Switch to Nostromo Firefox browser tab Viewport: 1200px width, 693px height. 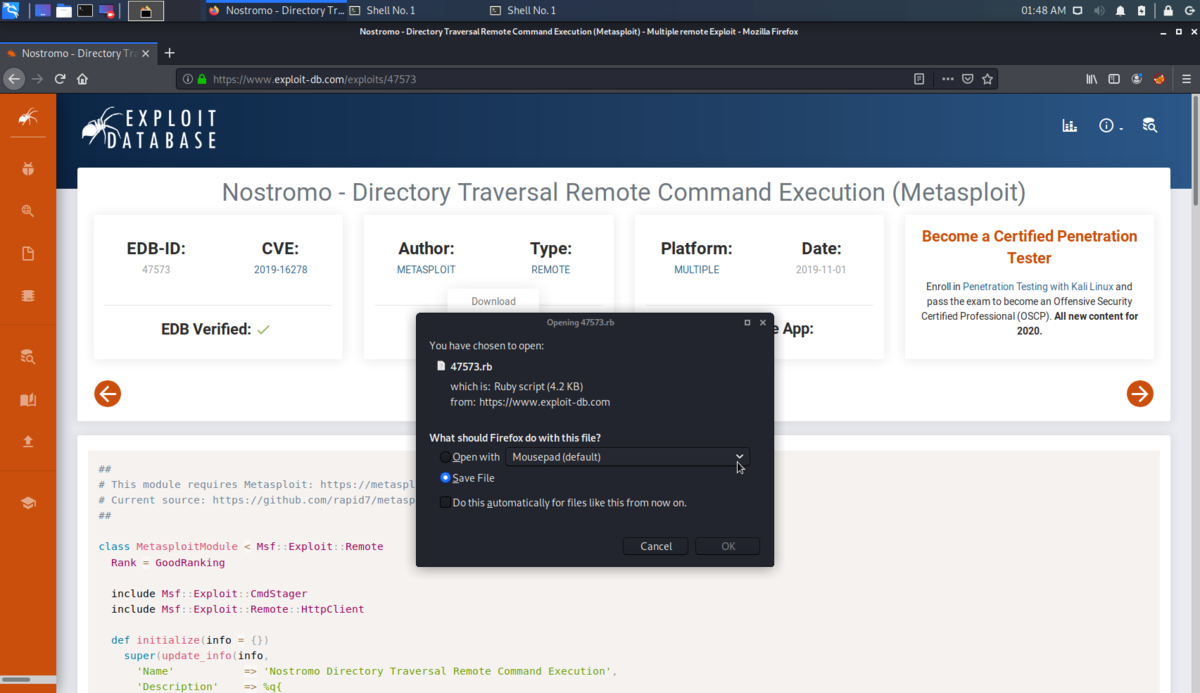tap(77, 53)
